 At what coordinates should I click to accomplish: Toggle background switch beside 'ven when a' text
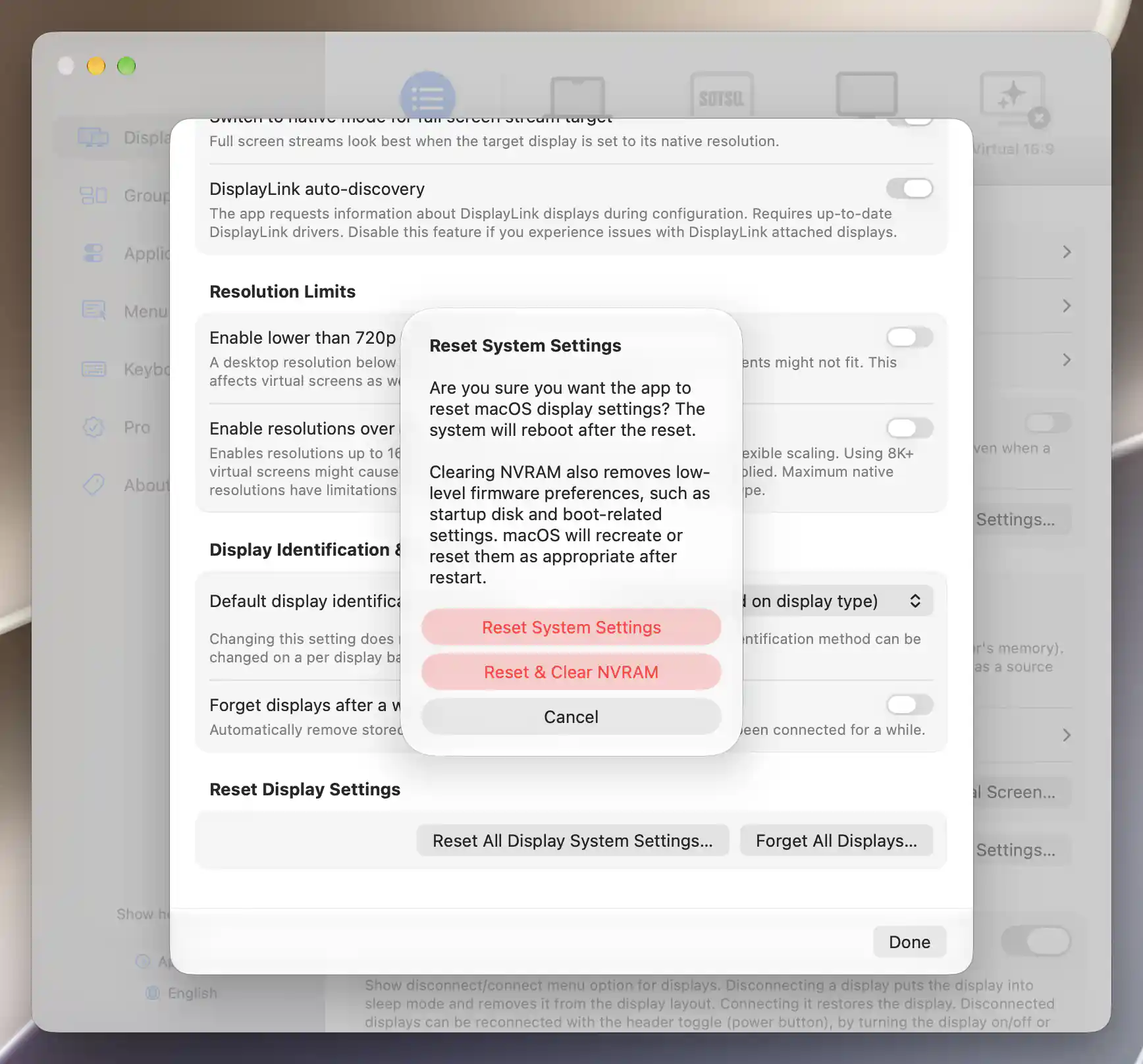(x=1048, y=423)
